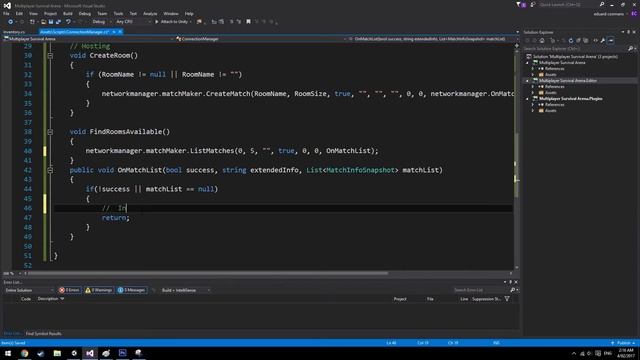The height and width of the screenshot is (360, 640).
Task: Open the EC user account avatar
Action: click(x=634, y=13)
